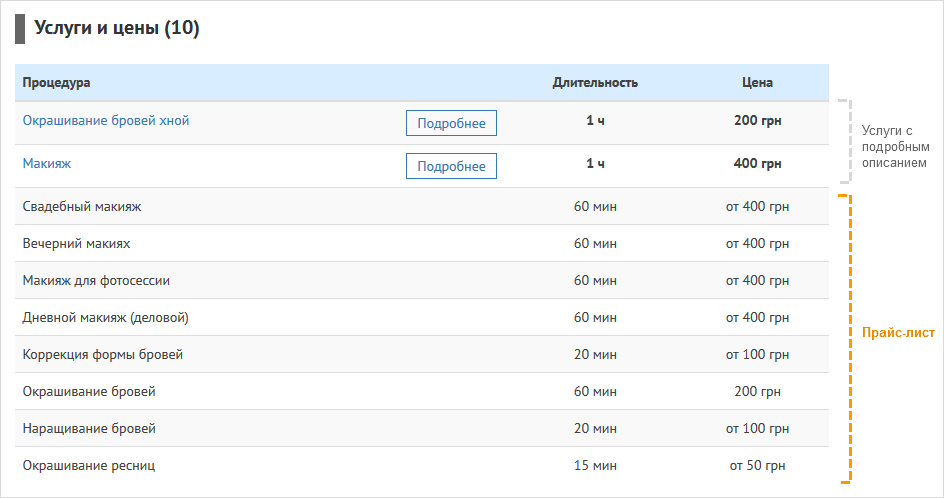Screen dimensions: 944x498
Task: Click the bold '400 грн' price for Макияж
Action: point(757,163)
